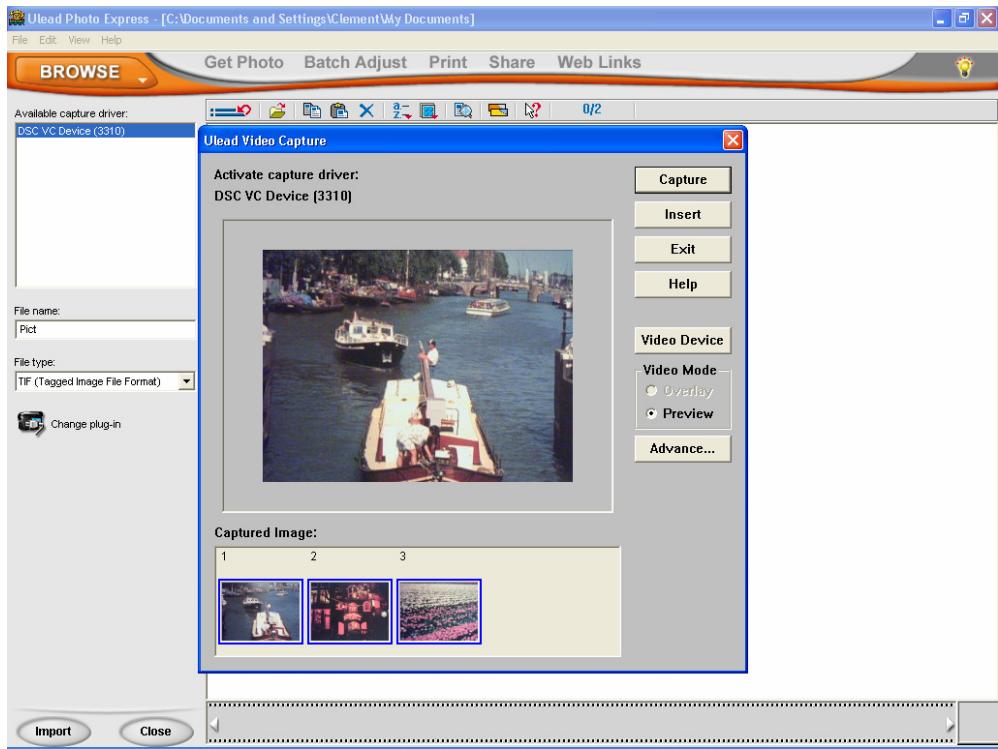Click the Insert button
Screen dimensions: 998x749
[682, 214]
